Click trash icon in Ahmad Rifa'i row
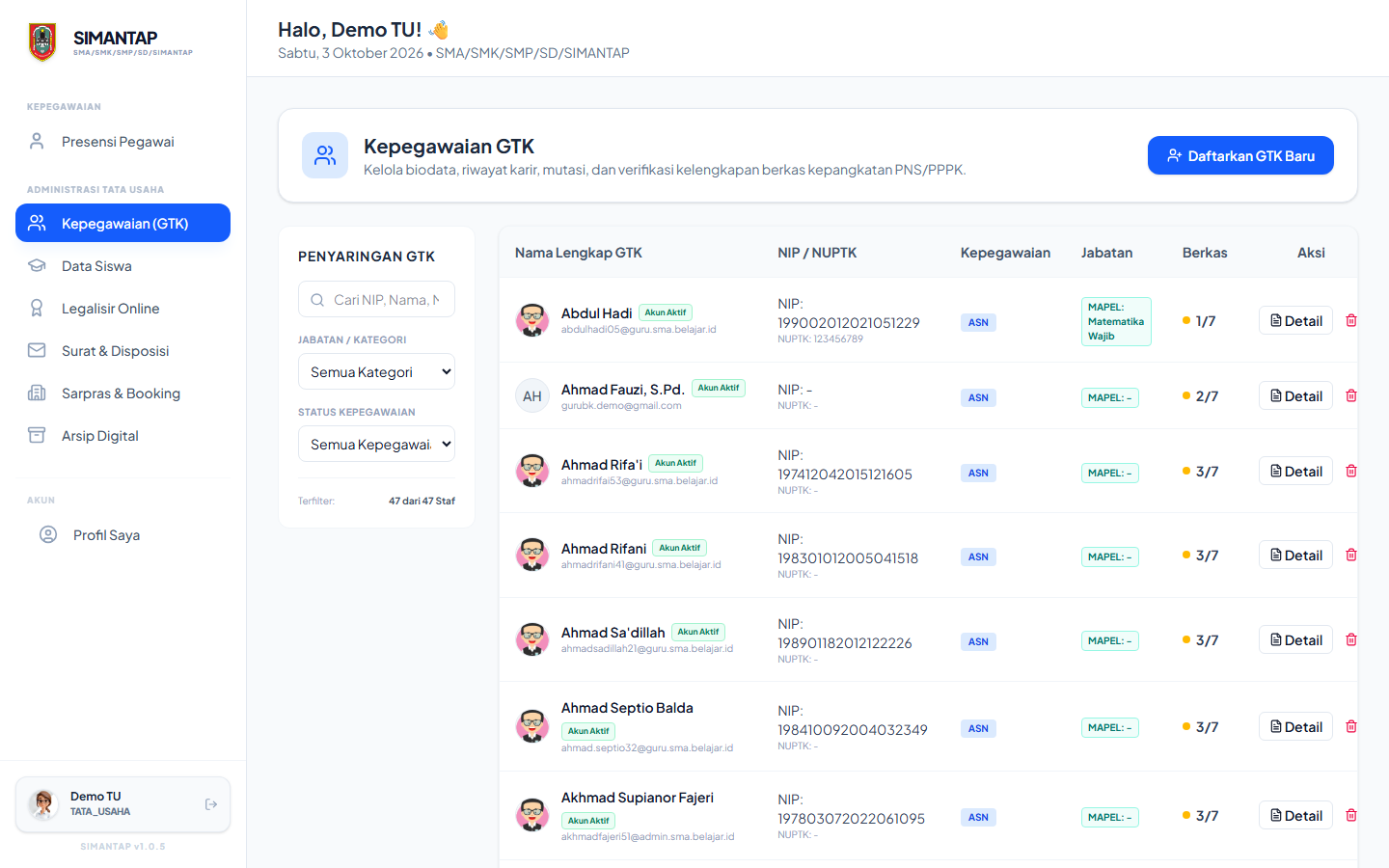Screen dimensions: 1389x868 click(1351, 471)
